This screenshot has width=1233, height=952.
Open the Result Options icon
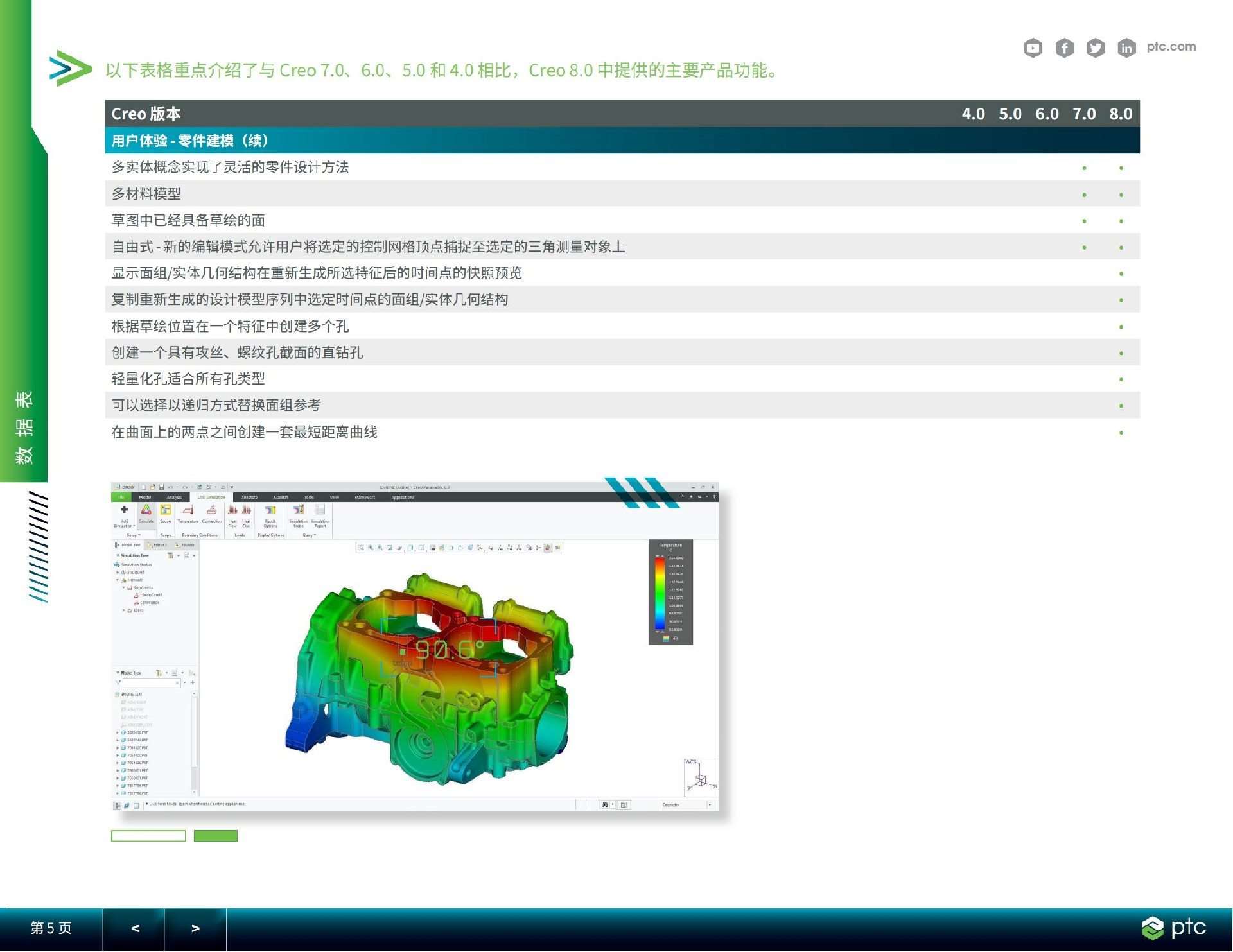tap(270, 511)
